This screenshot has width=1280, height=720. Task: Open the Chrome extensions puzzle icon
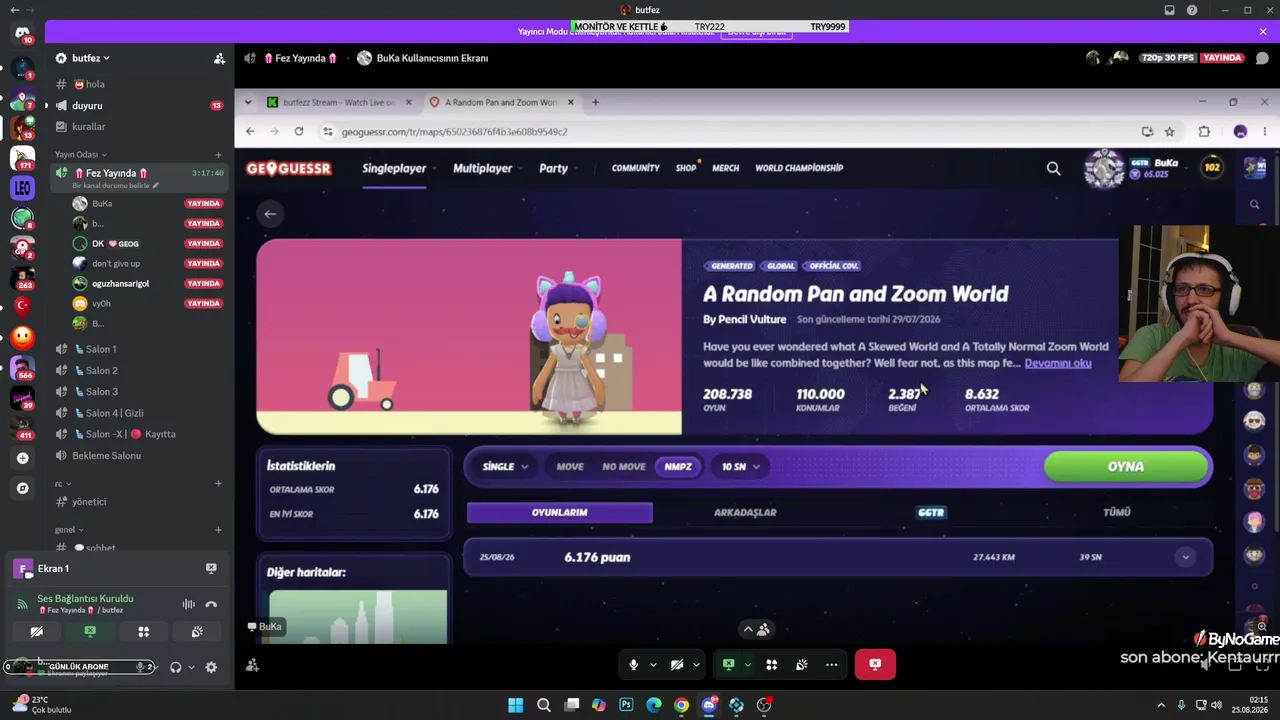pos(1204,131)
